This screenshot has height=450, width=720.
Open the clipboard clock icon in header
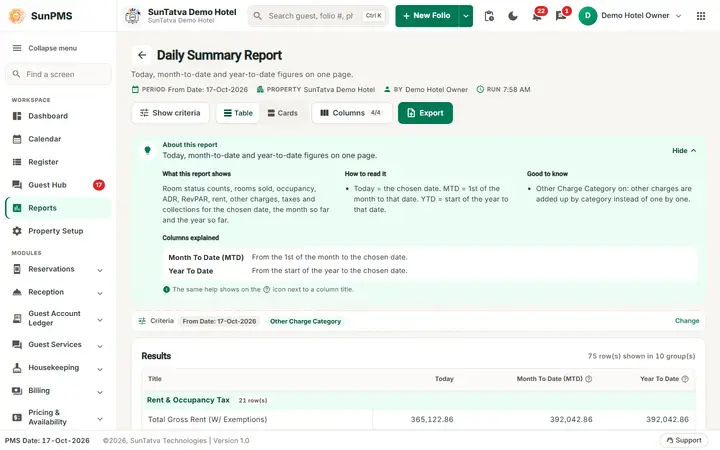coord(489,16)
